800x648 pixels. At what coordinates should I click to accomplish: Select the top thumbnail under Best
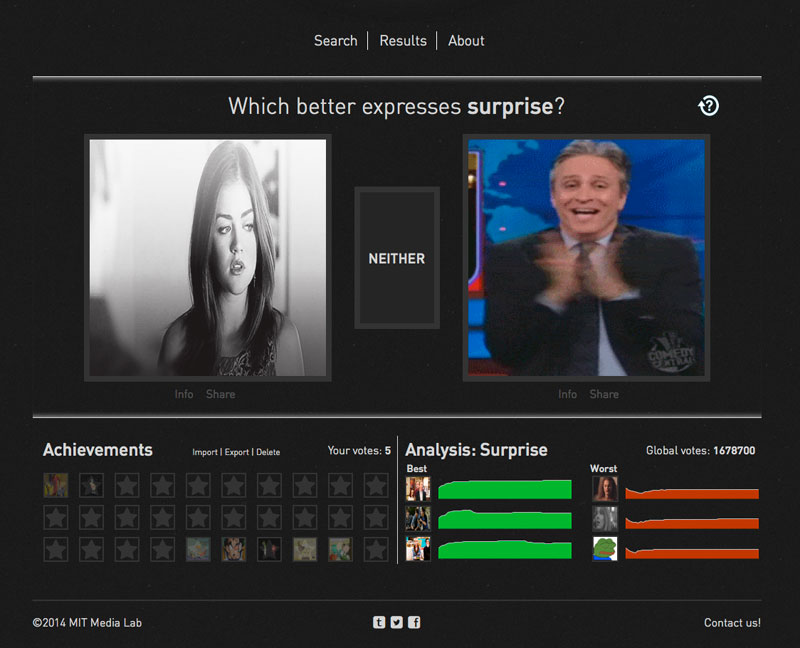[418, 488]
